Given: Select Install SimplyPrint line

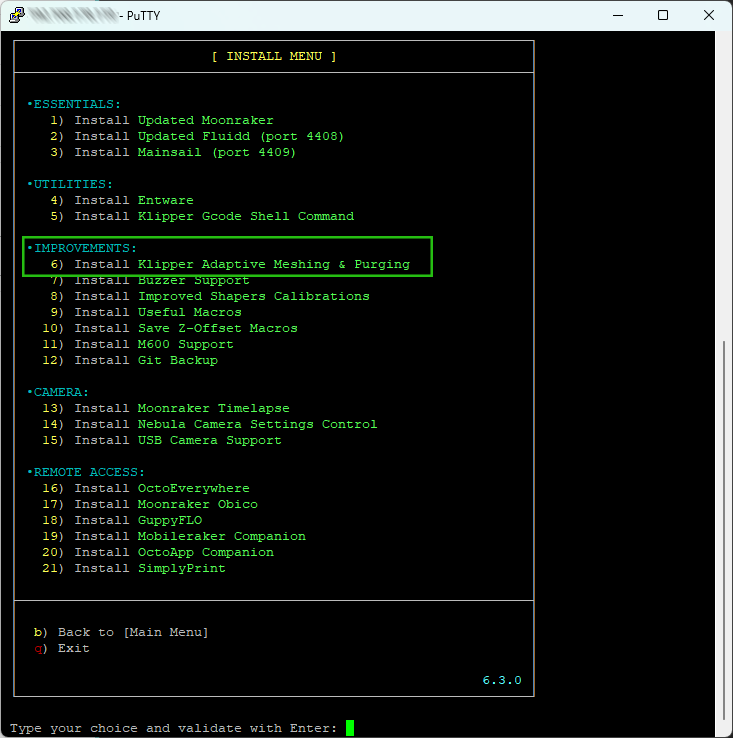Looking at the screenshot, I should point(134,568).
